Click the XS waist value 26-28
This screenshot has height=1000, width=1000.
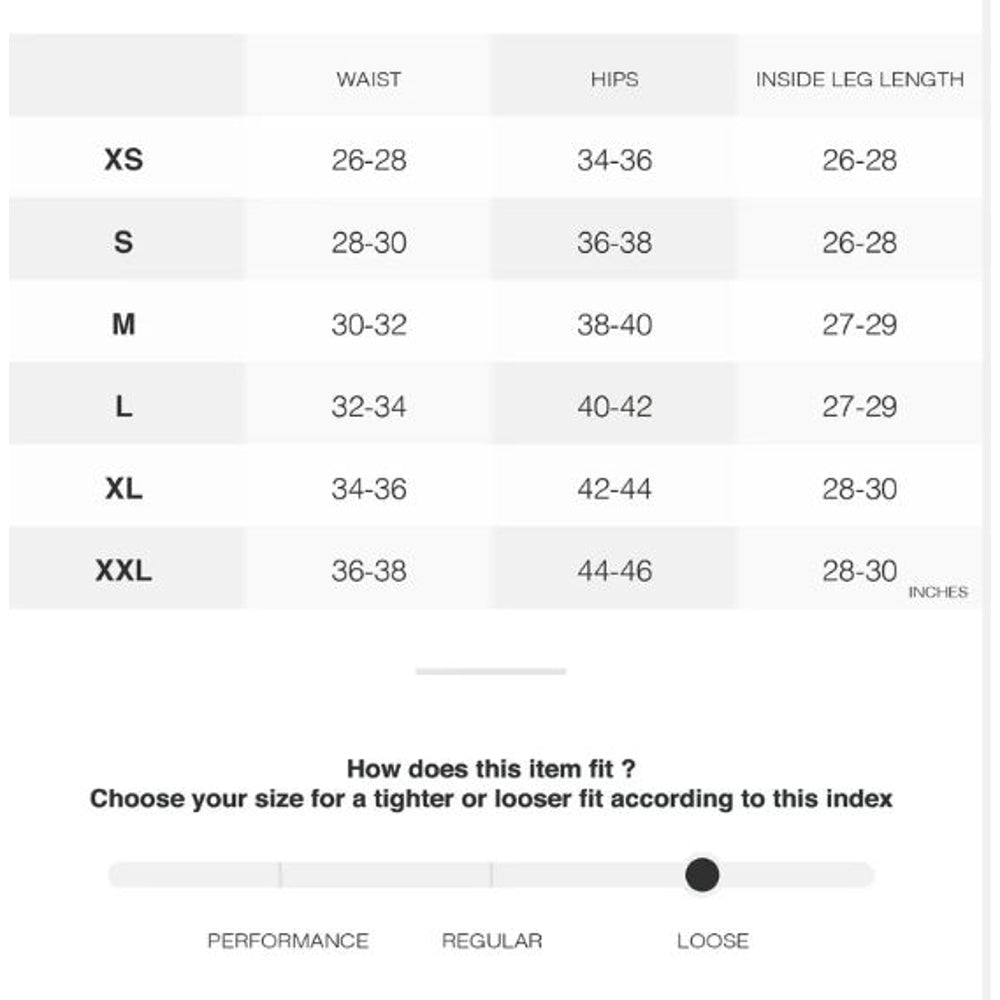[x=369, y=160]
